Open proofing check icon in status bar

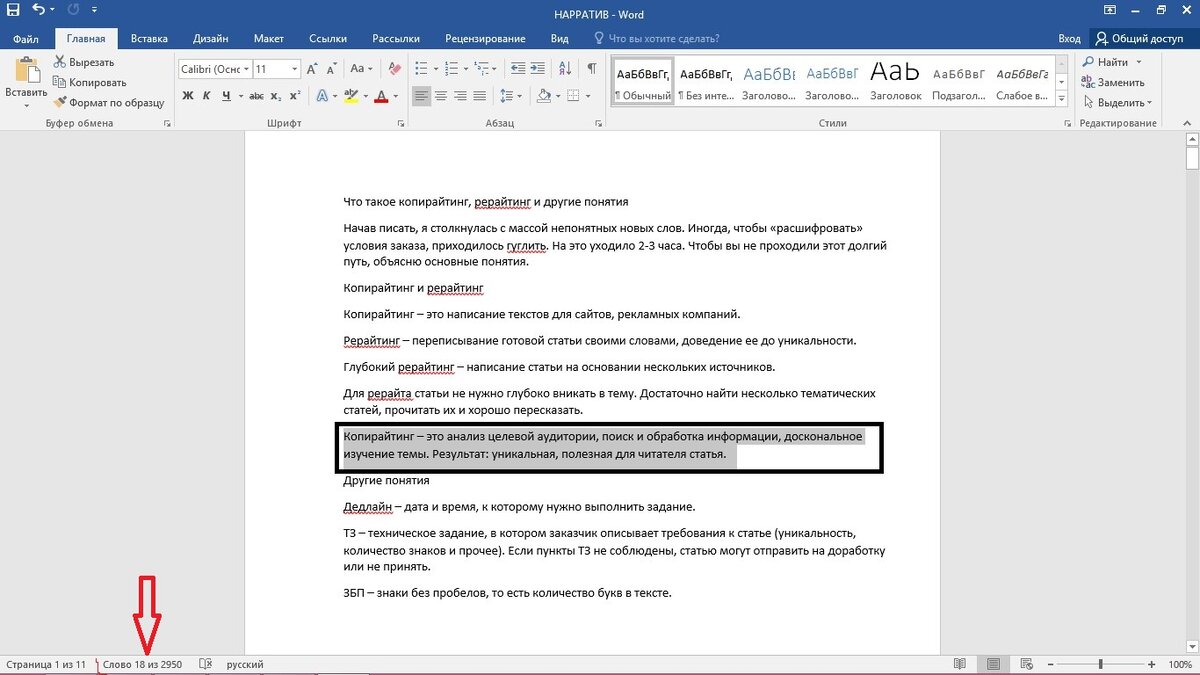click(206, 664)
